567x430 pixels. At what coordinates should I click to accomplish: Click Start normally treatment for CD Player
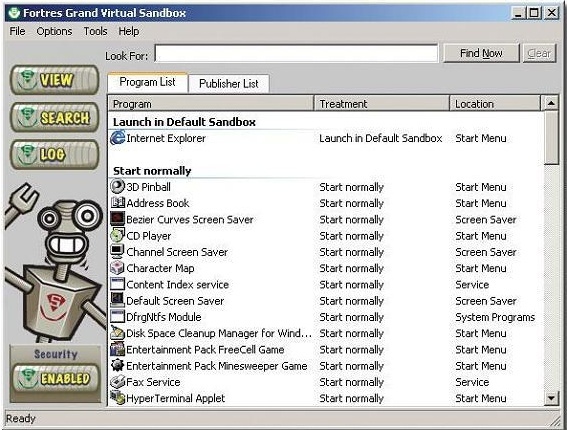(x=351, y=236)
